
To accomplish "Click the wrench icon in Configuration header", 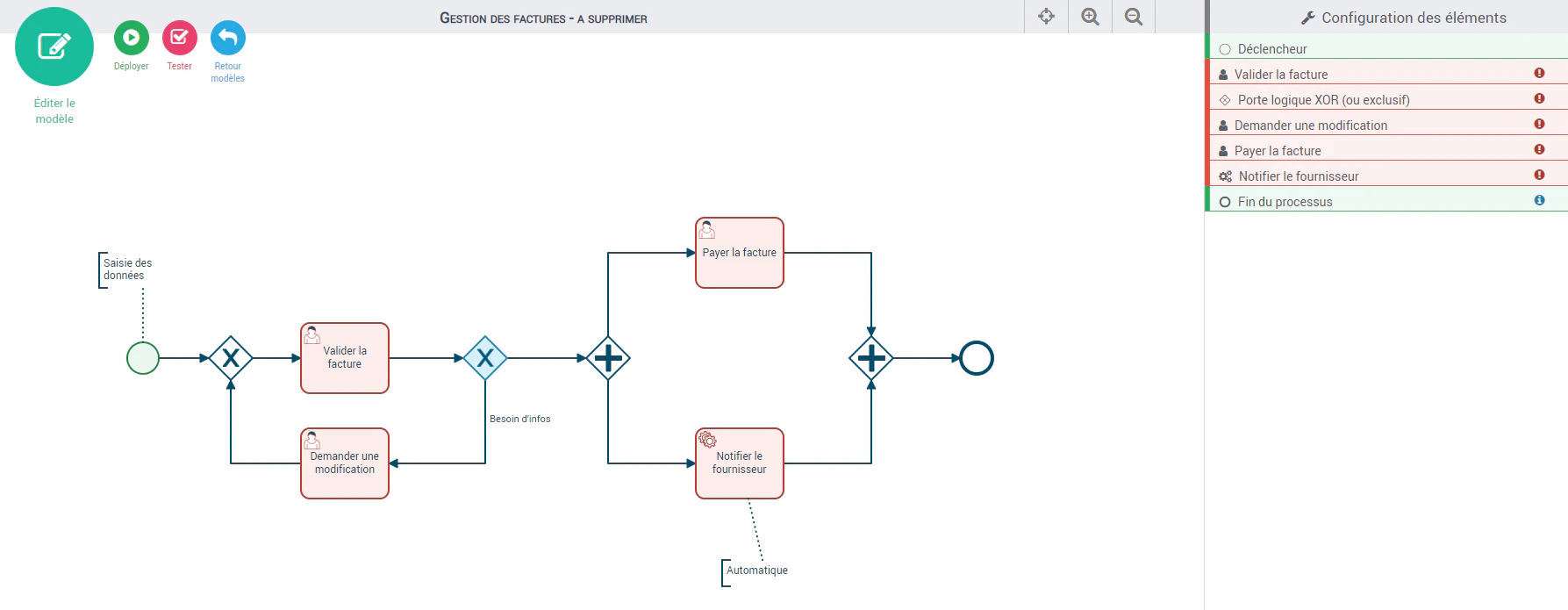I will tap(1307, 18).
